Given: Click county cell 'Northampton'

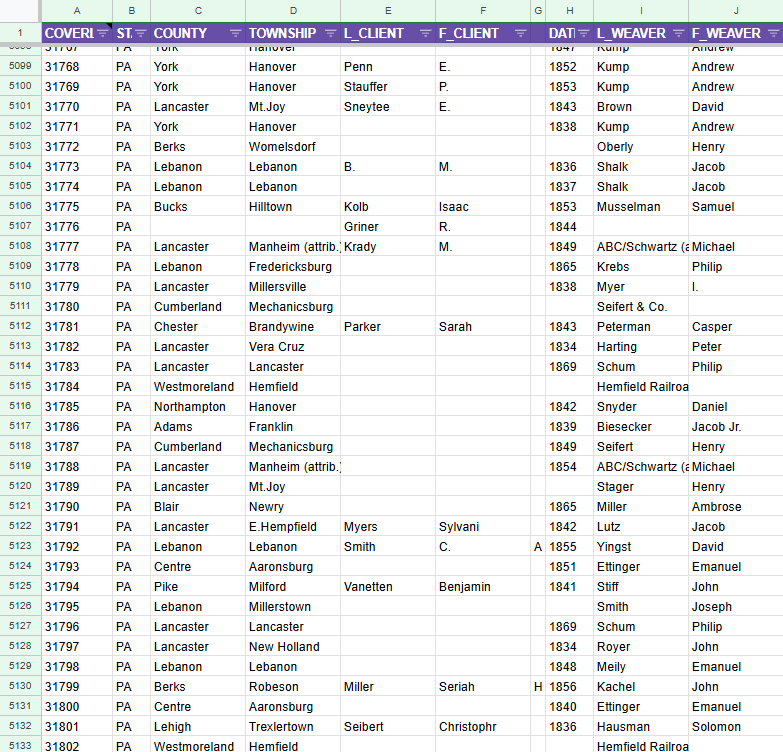Looking at the screenshot, I should 198,406.
